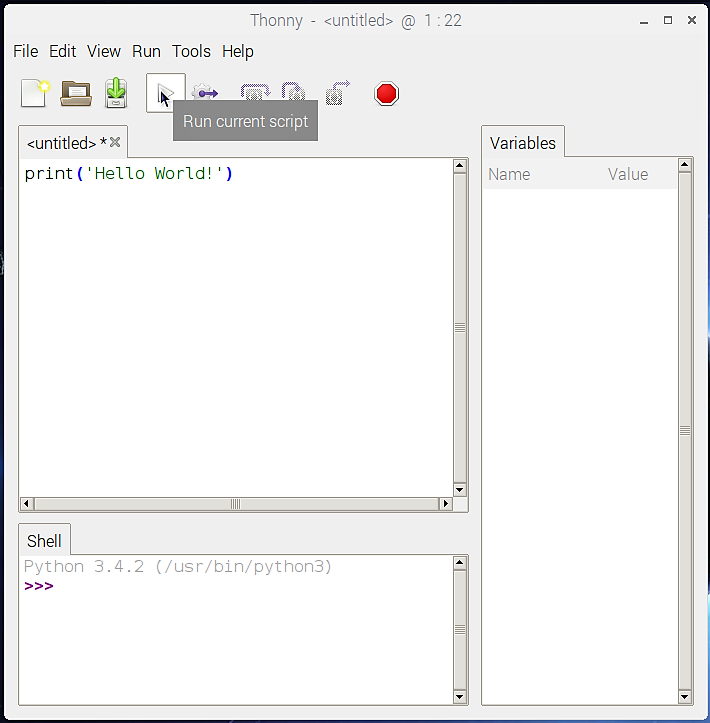The image size is (710, 723).
Task: Click the editor's scroll left arrow
Action: point(27,504)
